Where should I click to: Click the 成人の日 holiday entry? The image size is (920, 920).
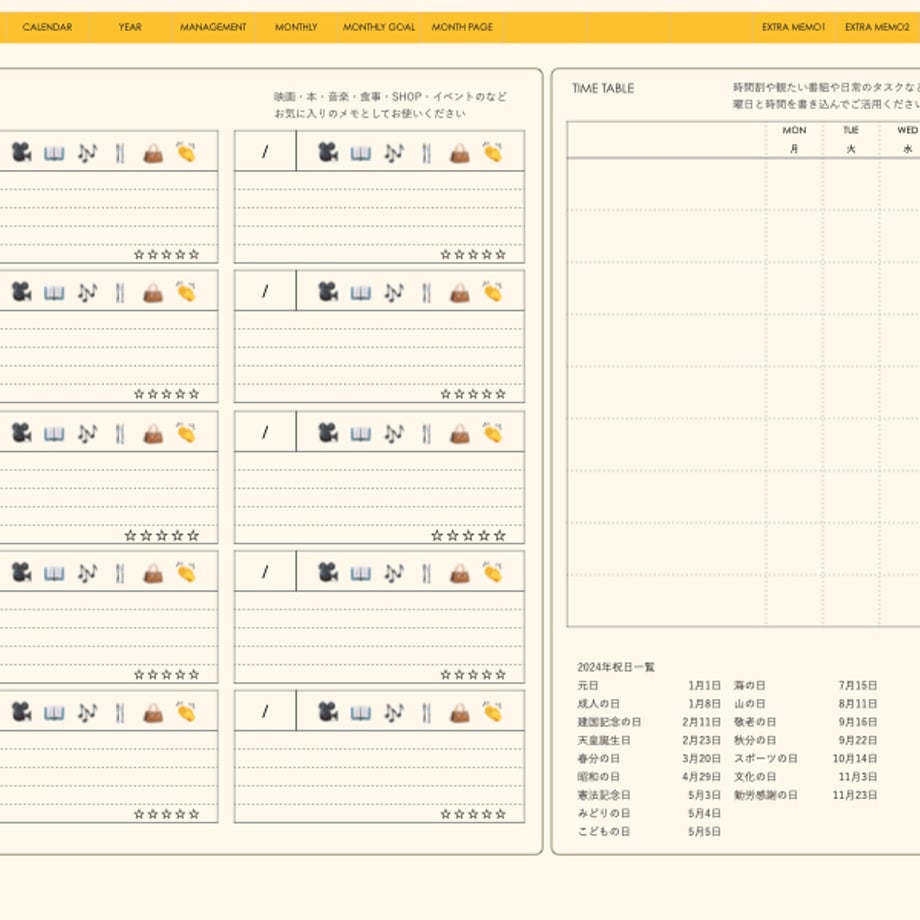click(598, 703)
